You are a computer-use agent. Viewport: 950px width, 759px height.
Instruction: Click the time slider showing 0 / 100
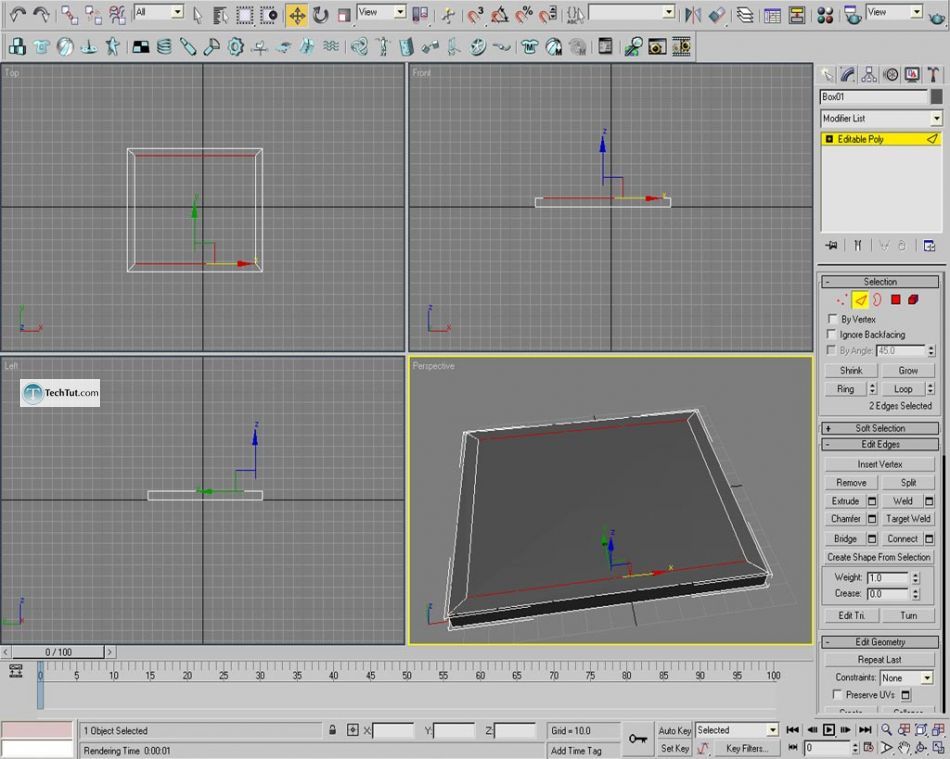point(58,652)
